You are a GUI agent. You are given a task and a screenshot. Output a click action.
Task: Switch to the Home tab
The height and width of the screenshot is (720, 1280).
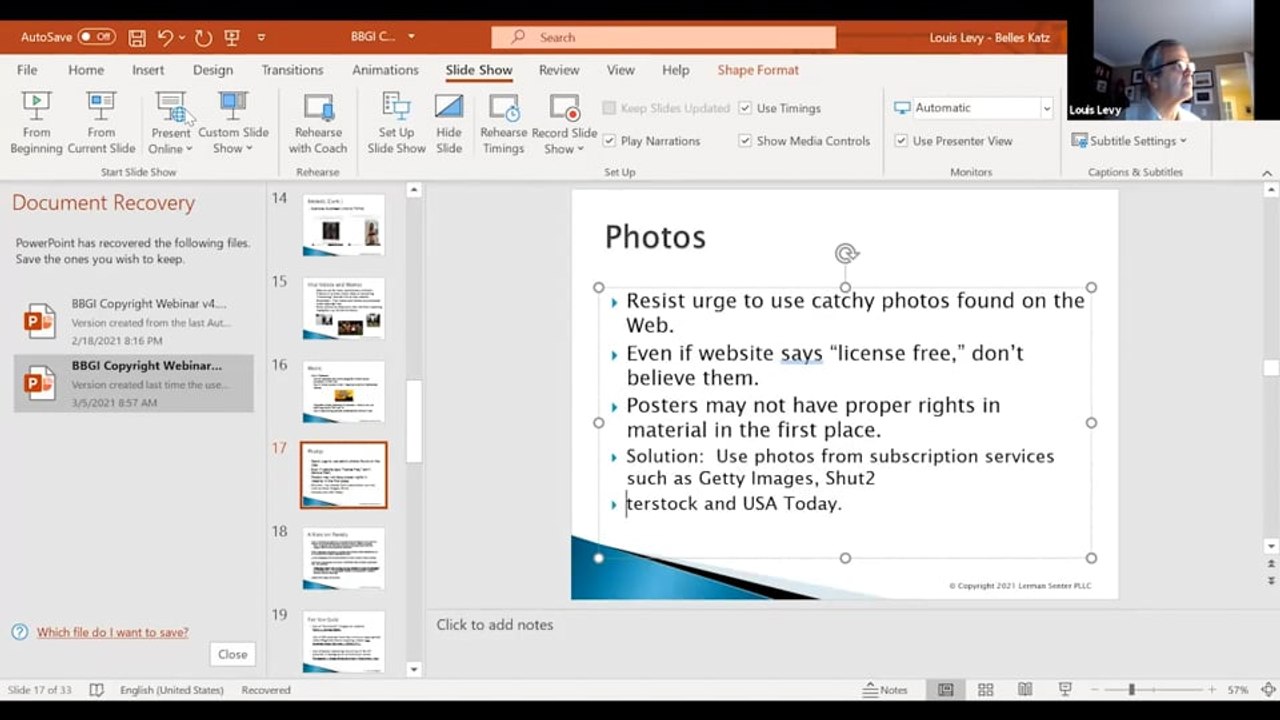86,70
